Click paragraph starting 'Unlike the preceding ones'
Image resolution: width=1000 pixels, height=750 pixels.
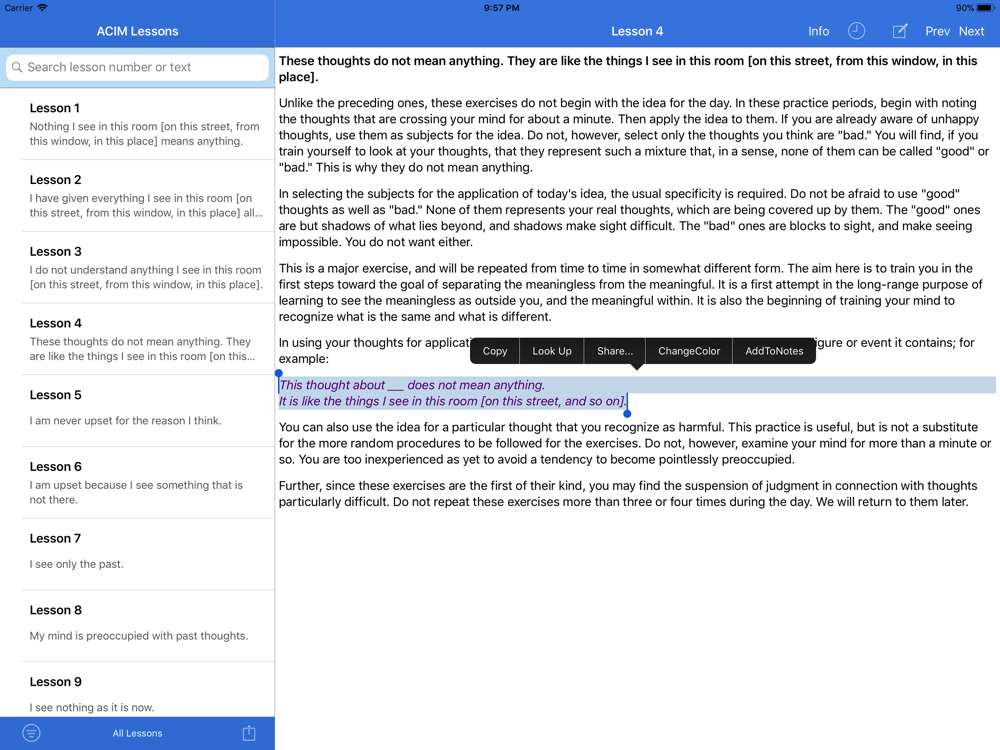[x=634, y=135]
